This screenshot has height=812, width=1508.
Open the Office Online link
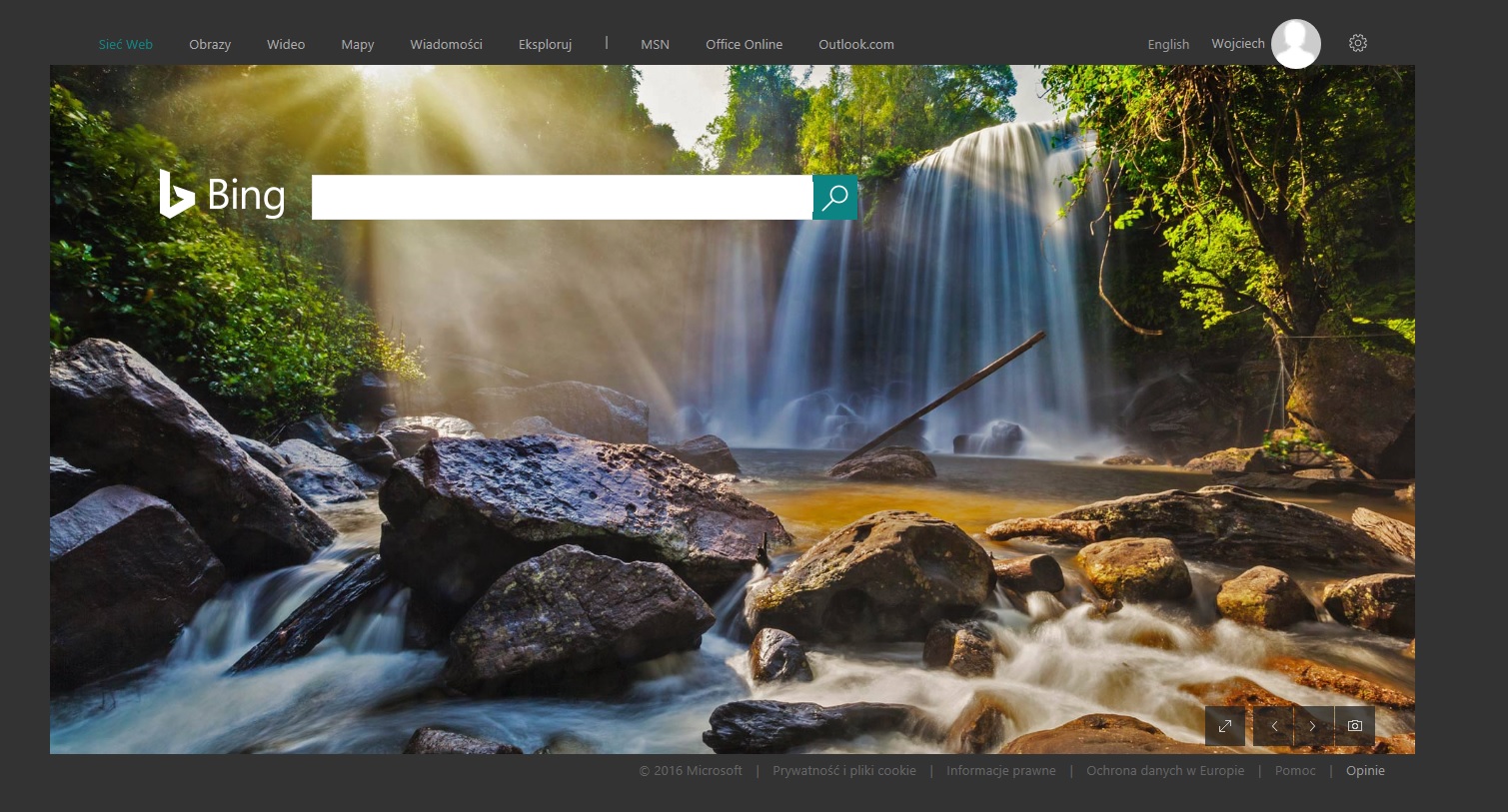pyautogui.click(x=744, y=45)
